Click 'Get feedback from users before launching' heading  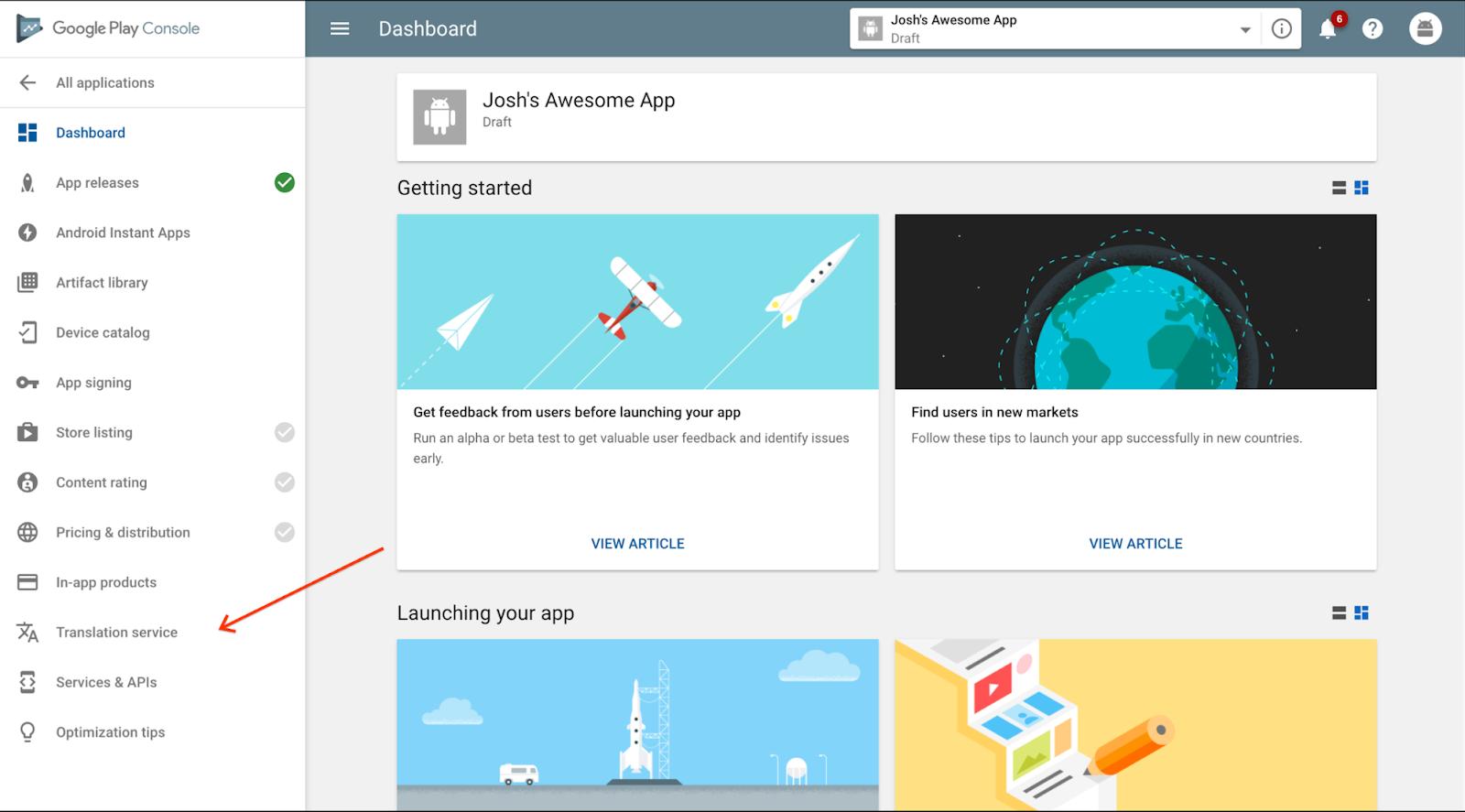pyautogui.click(x=577, y=412)
